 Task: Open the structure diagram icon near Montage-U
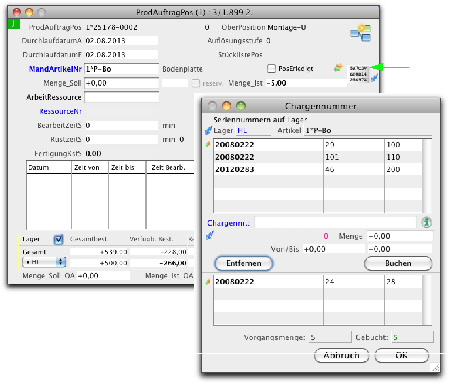[361, 33]
